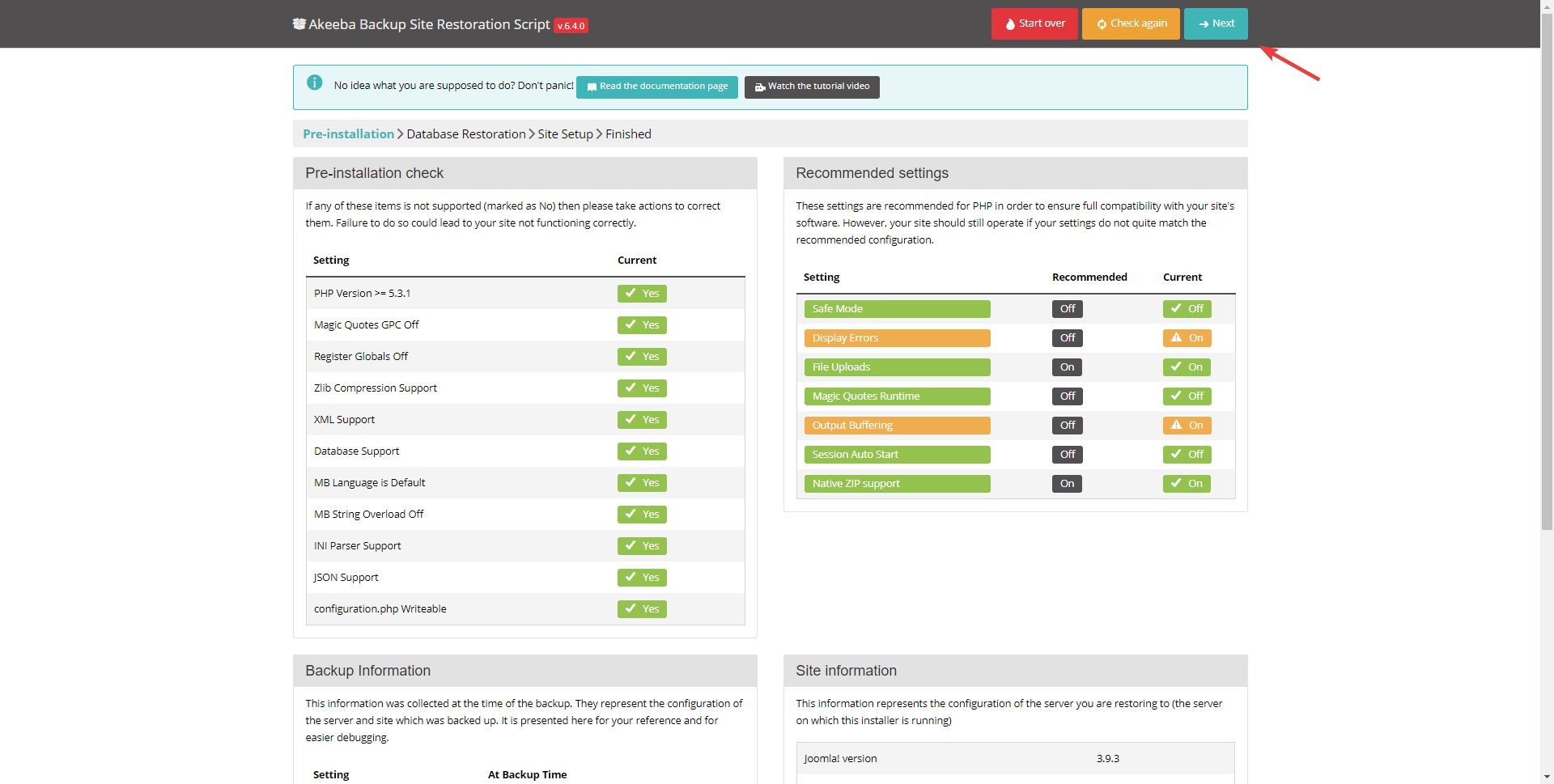Click the Akeeba box logo icon
This screenshot has width=1554, height=784.
[x=299, y=24]
